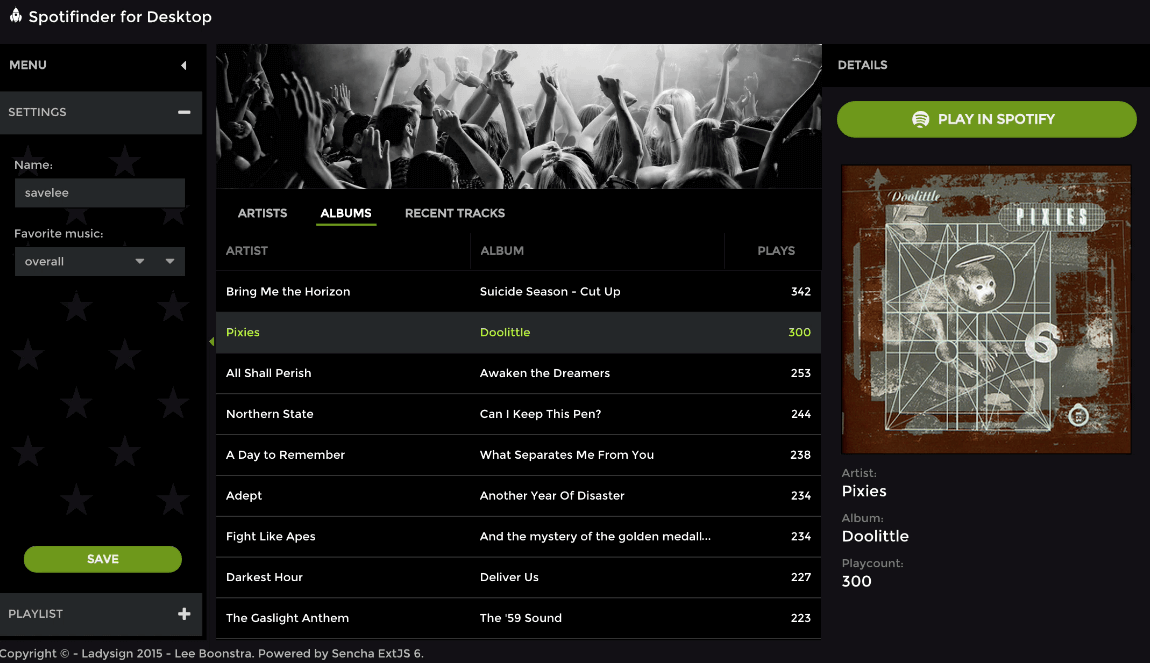Click the Doolittle album cover artwork
Viewport: 1150px width, 663px height.
[x=986, y=309]
